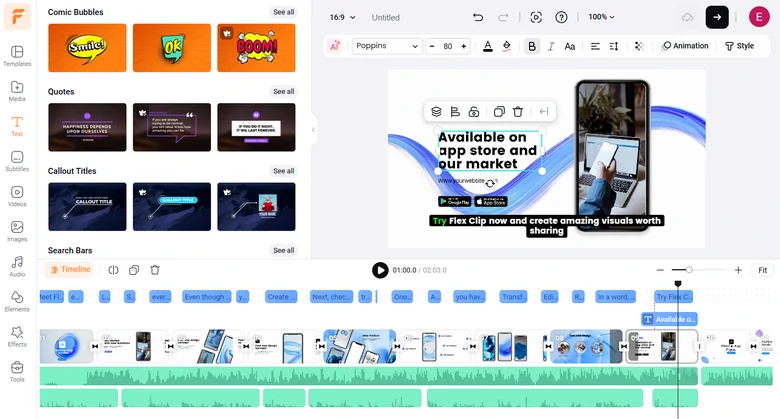See all Callout Titles
The height and width of the screenshot is (419, 780).
(x=284, y=171)
